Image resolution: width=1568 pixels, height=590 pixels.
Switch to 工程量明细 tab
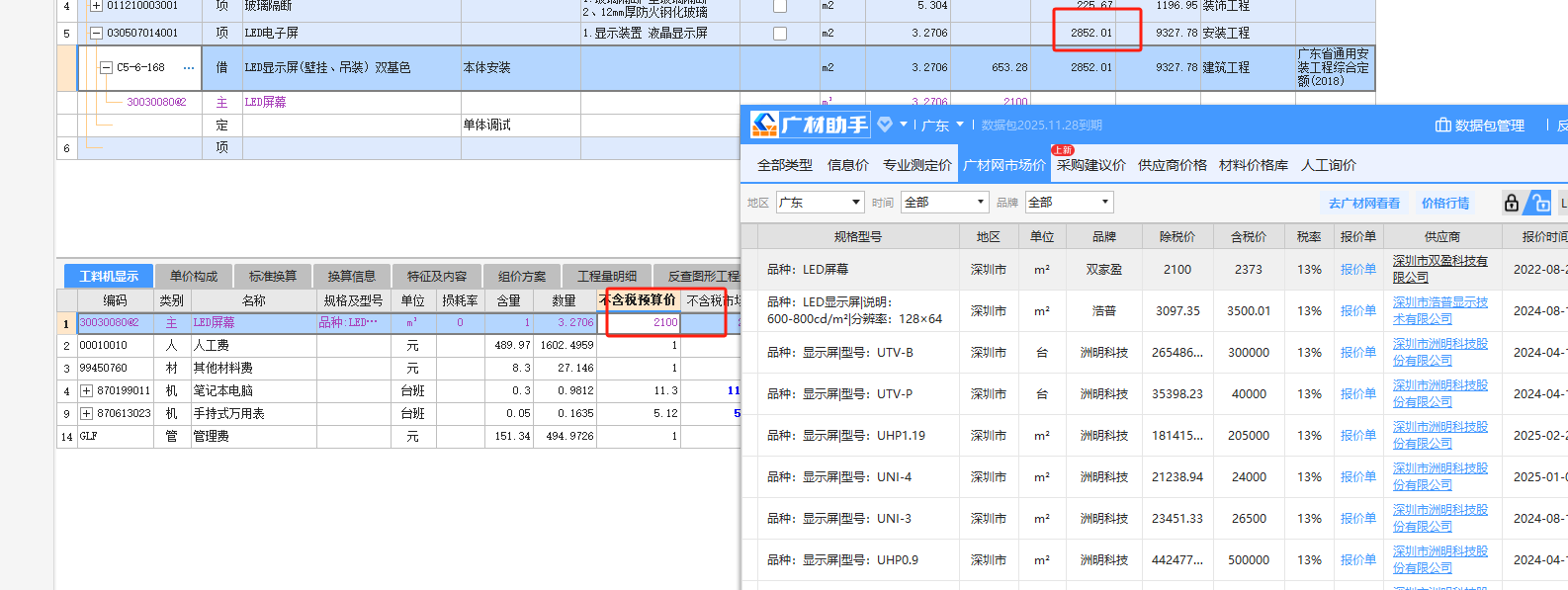[607, 276]
